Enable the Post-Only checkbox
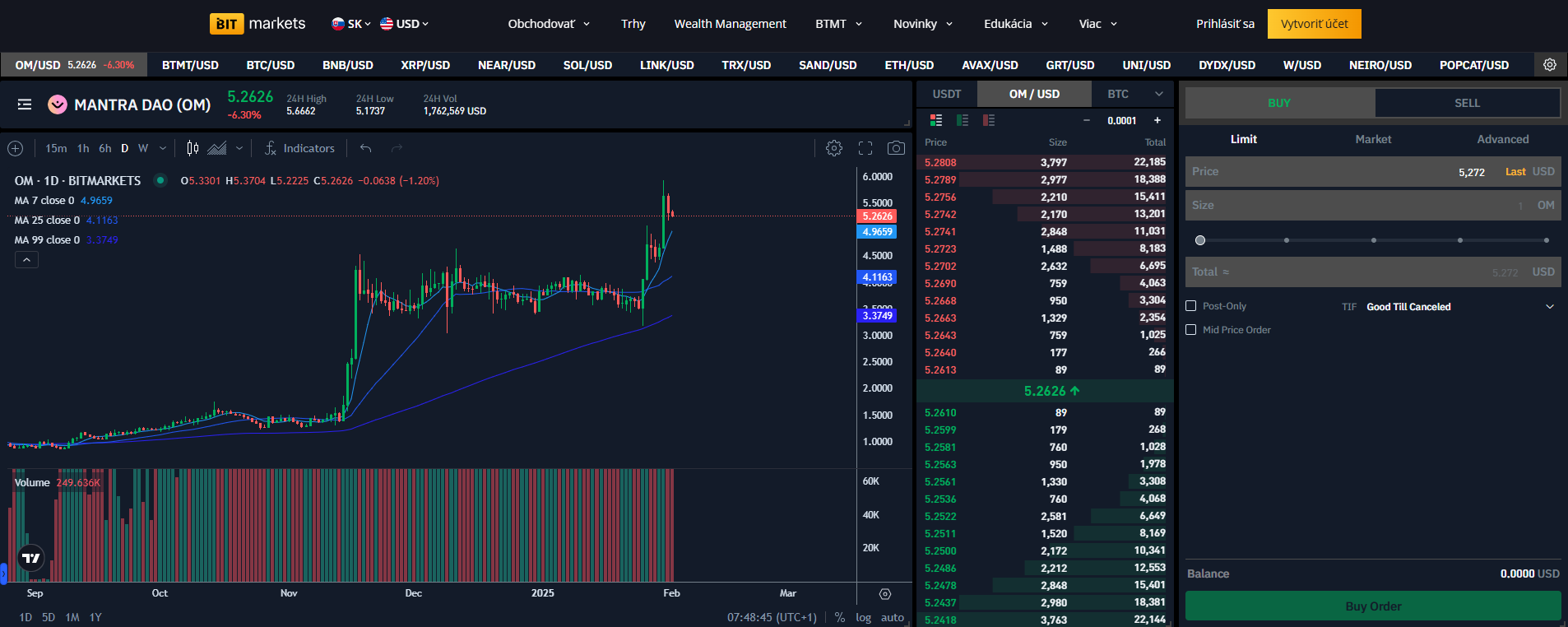This screenshot has width=1568, height=627. 1190,306
